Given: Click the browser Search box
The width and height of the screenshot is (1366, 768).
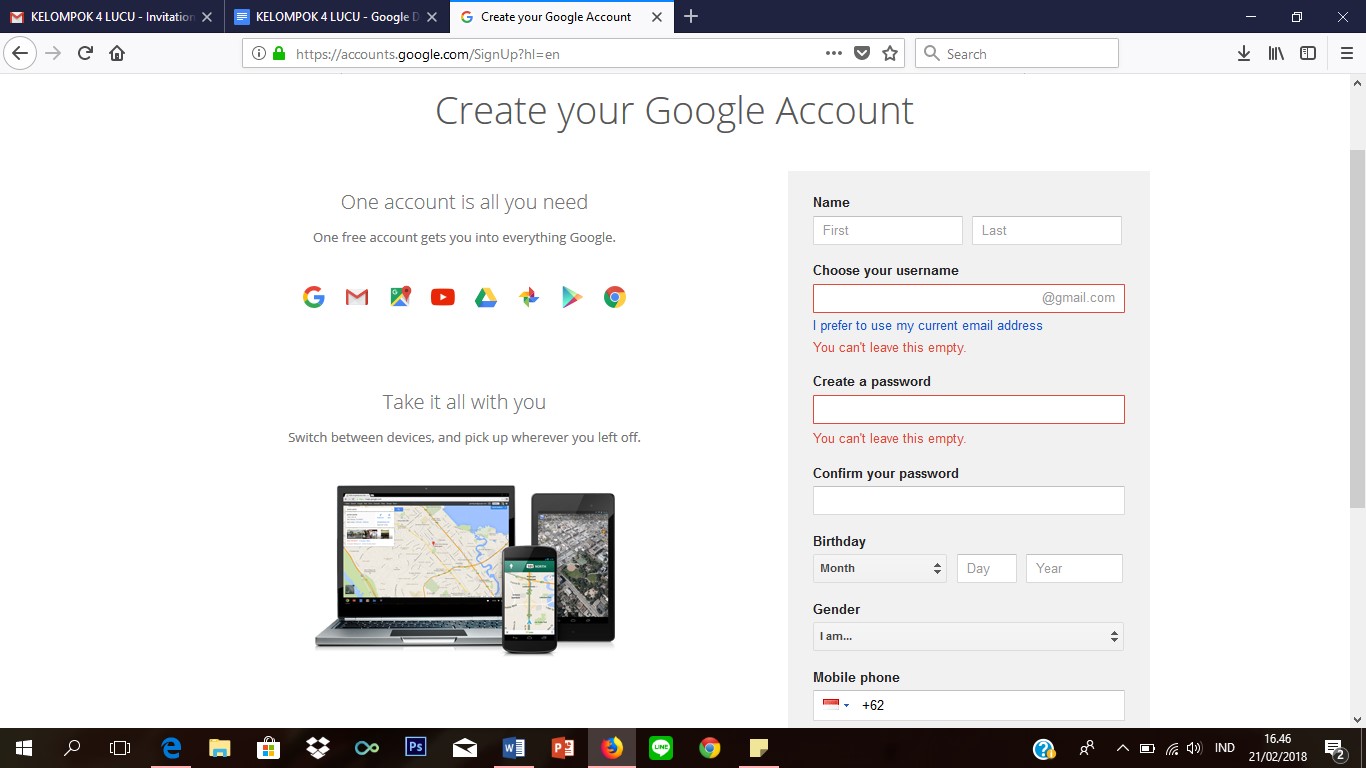Looking at the screenshot, I should [1017, 54].
